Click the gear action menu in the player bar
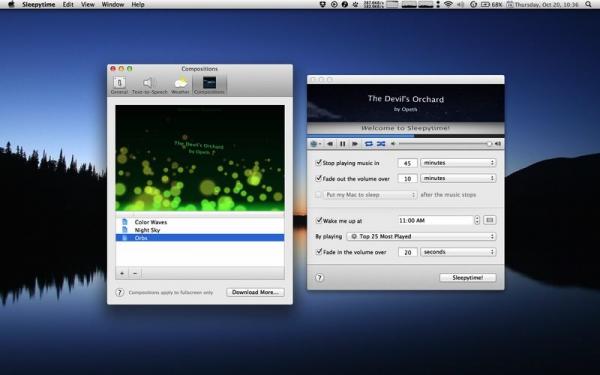The height and width of the screenshot is (375, 600). tap(316, 144)
